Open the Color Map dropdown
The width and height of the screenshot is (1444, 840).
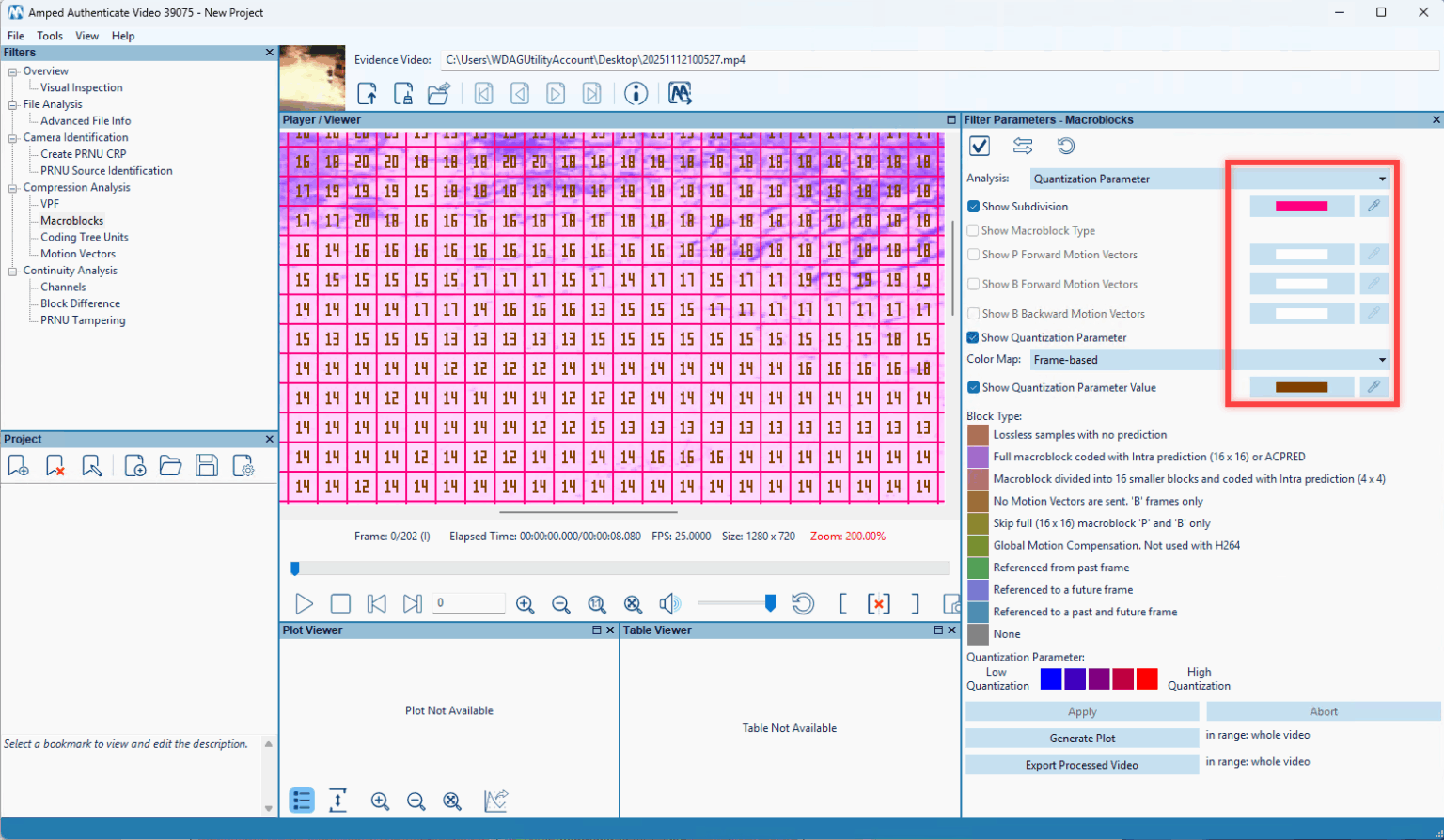click(1211, 360)
